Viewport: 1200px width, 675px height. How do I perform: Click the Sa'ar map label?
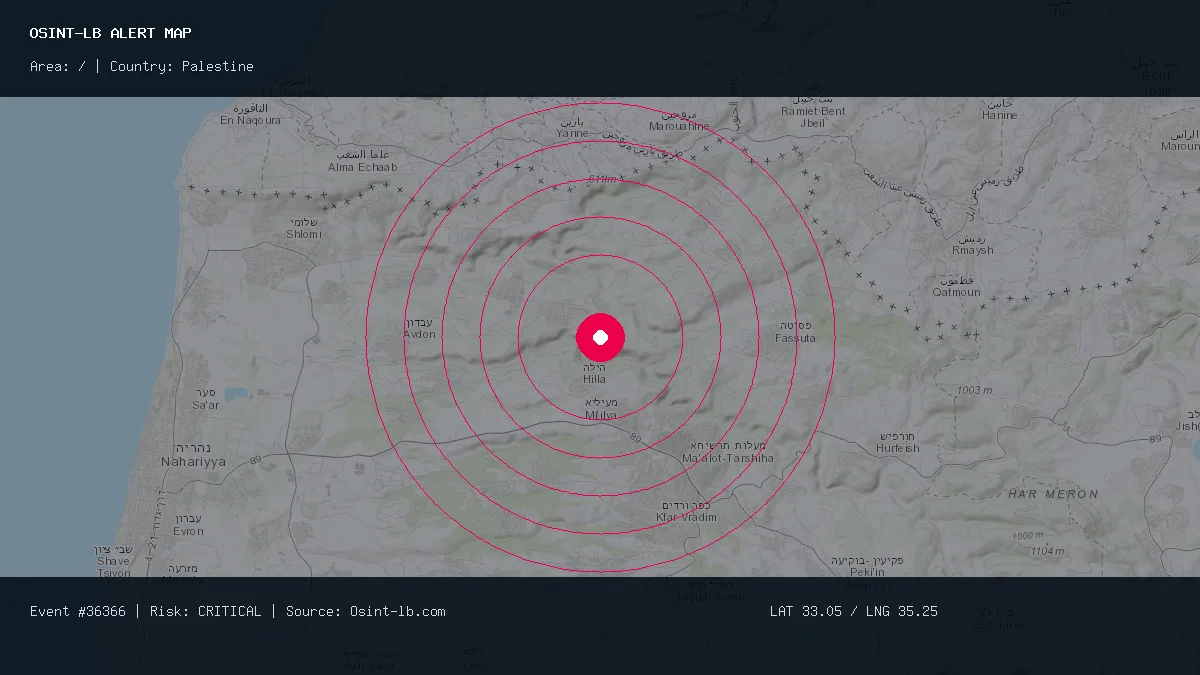(205, 399)
